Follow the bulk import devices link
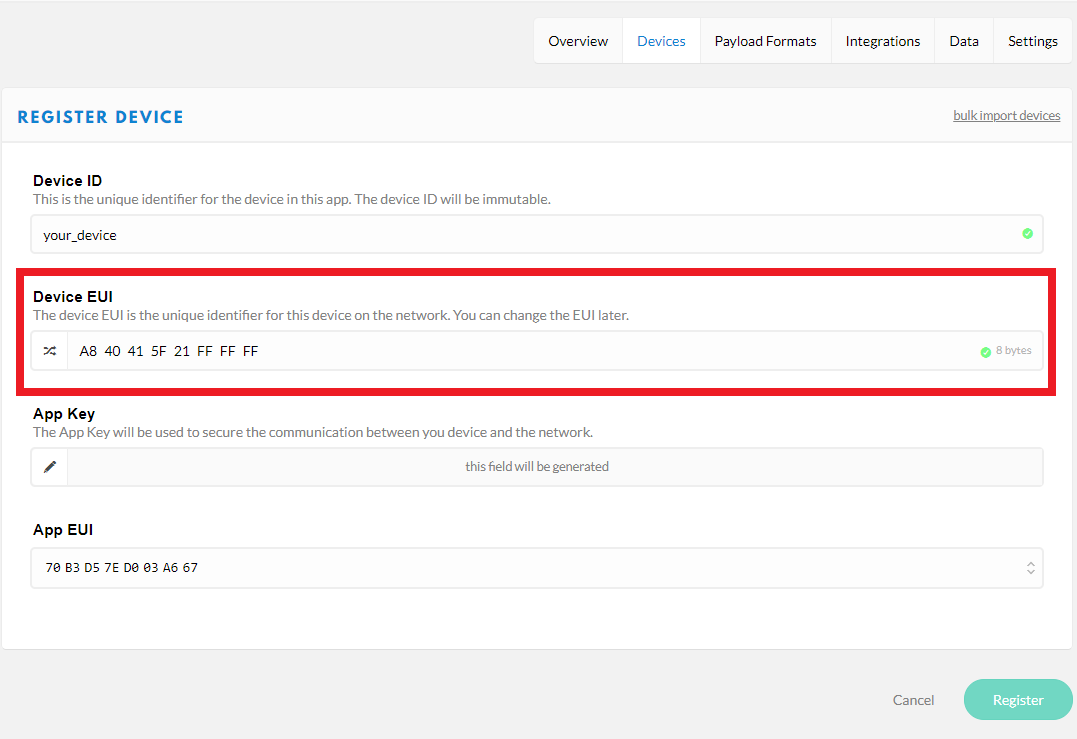1077x739 pixels. pos(1006,116)
